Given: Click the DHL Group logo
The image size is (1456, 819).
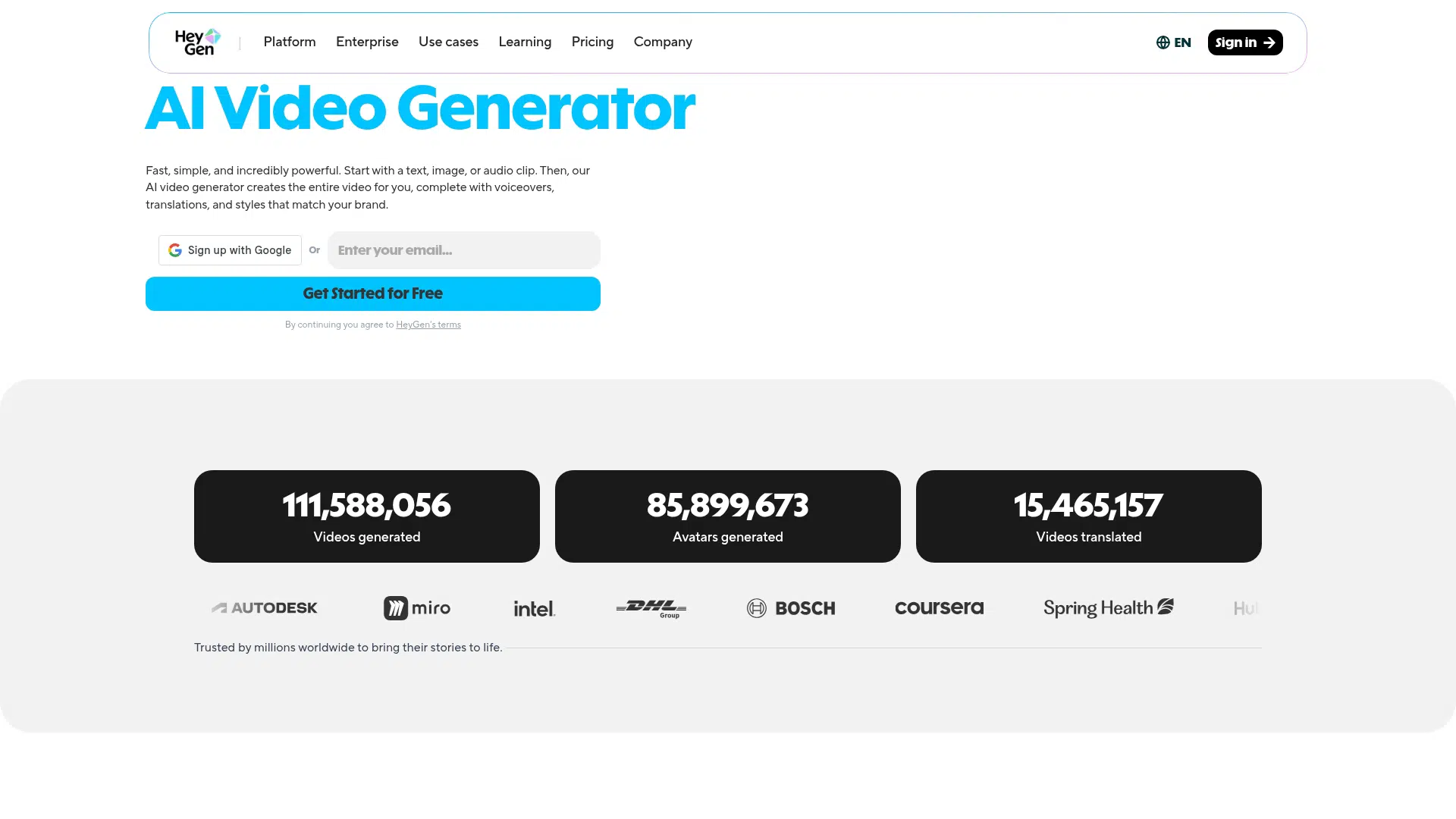Looking at the screenshot, I should 651,608.
